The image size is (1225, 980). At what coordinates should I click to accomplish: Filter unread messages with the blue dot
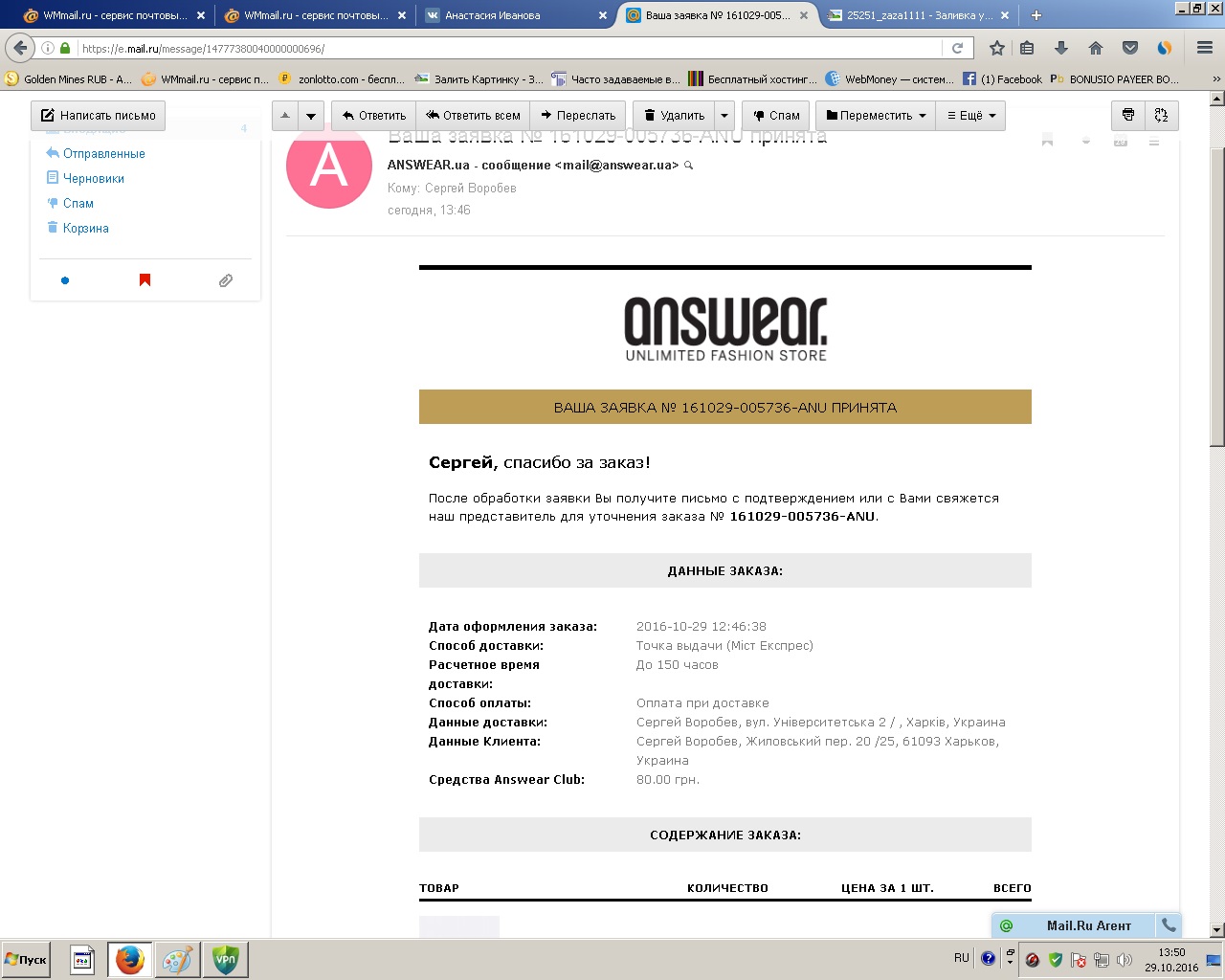[x=65, y=280]
